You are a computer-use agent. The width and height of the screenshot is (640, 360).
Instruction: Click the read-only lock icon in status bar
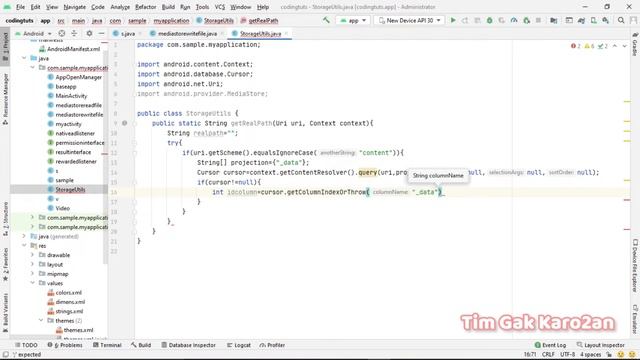(x=609, y=354)
